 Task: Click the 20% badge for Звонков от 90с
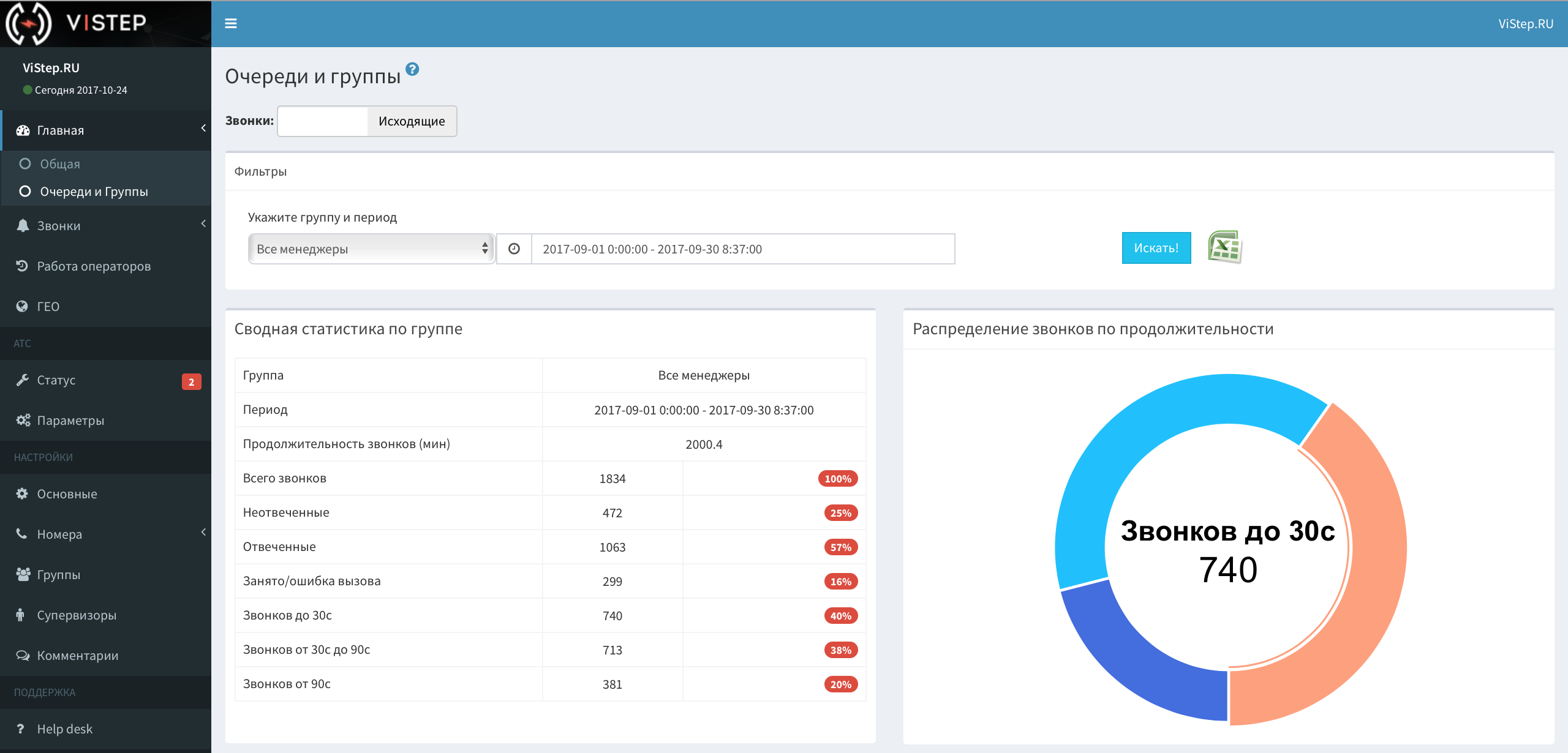point(841,684)
